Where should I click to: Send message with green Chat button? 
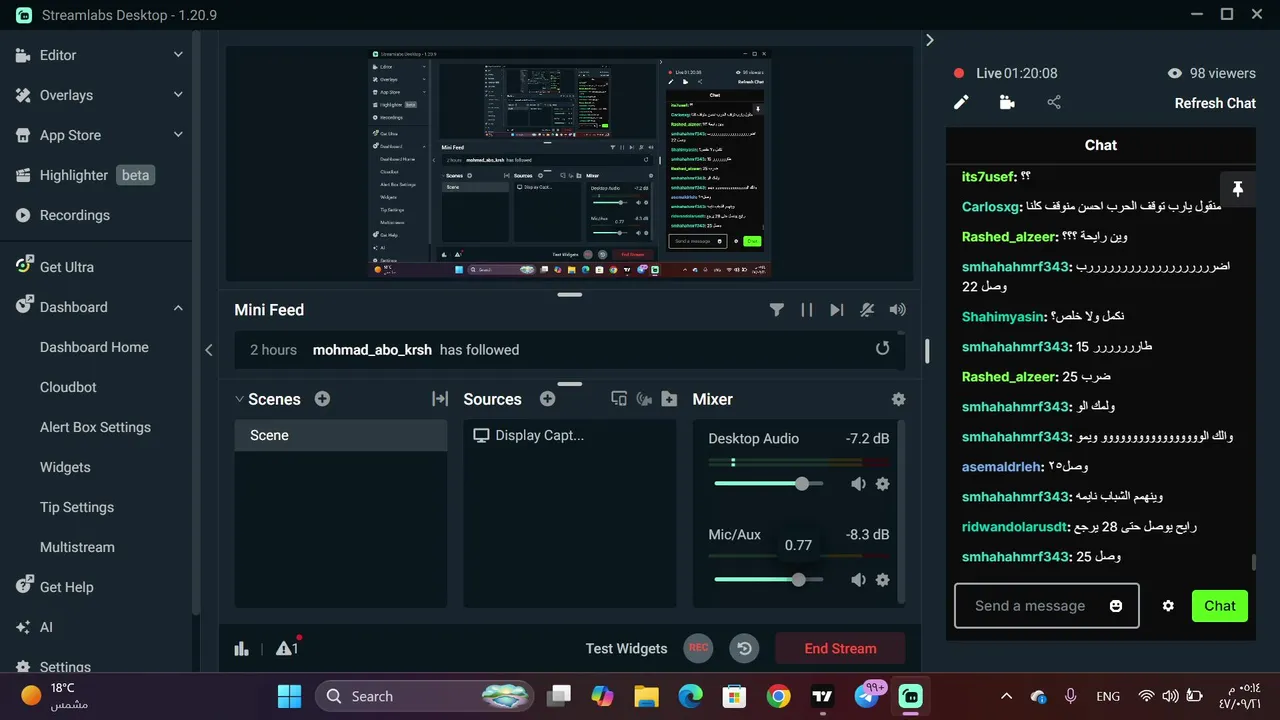[1220, 606]
